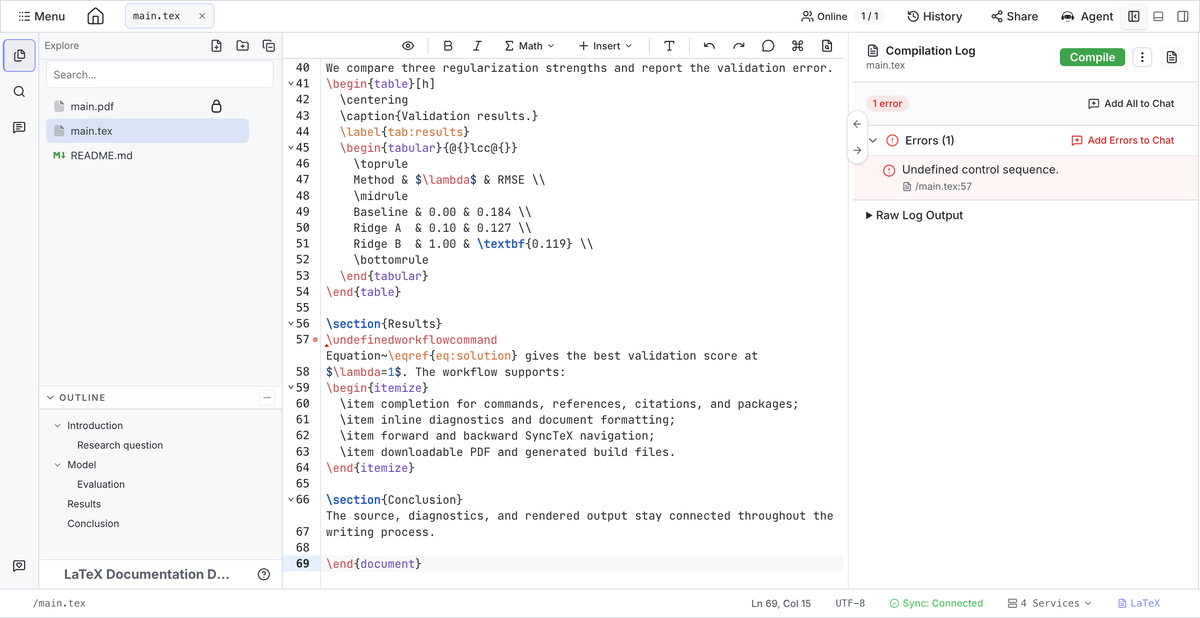Image resolution: width=1200 pixels, height=618 pixels.
Task: Open the search sidebar icon
Action: (x=19, y=92)
